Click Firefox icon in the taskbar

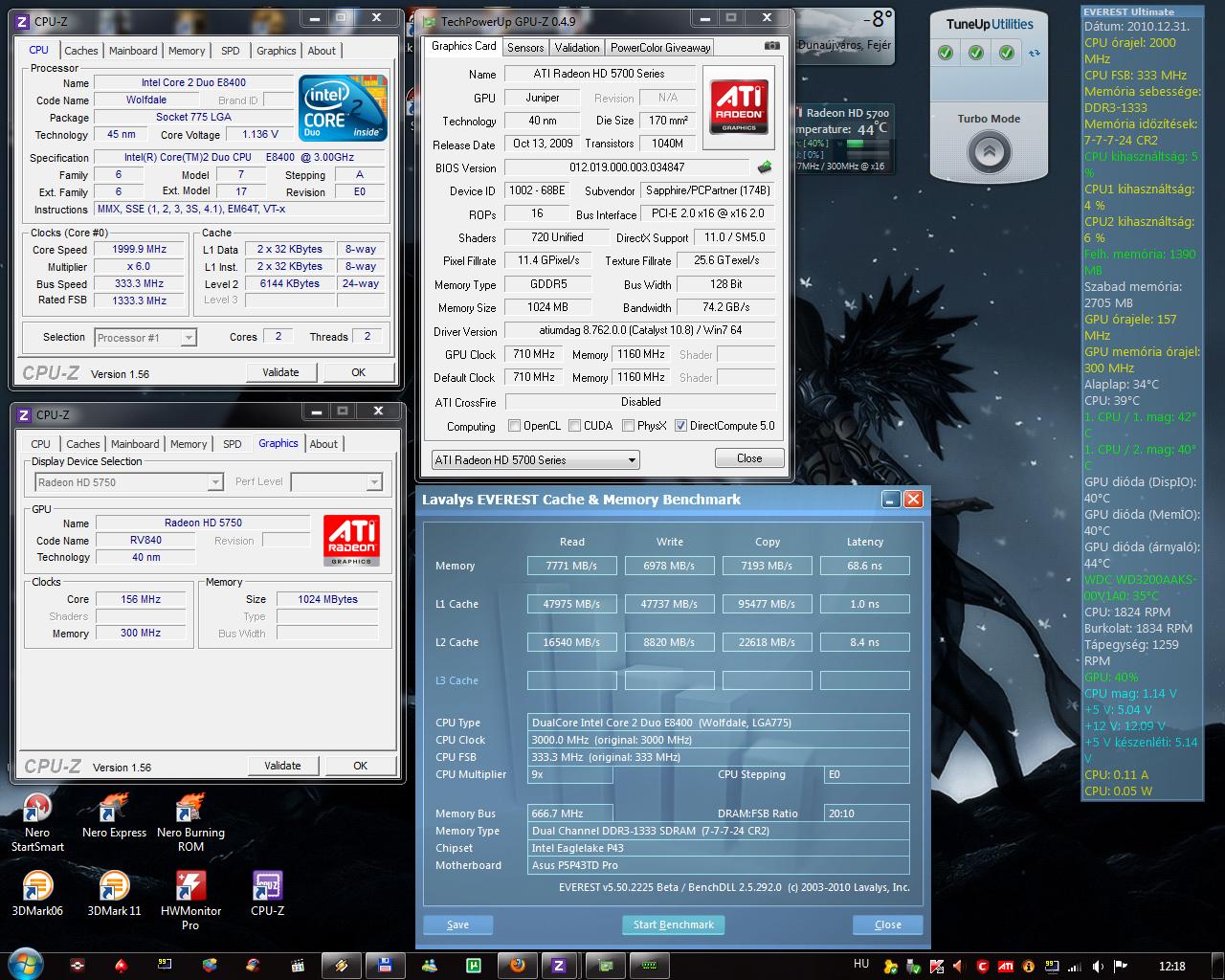(518, 965)
